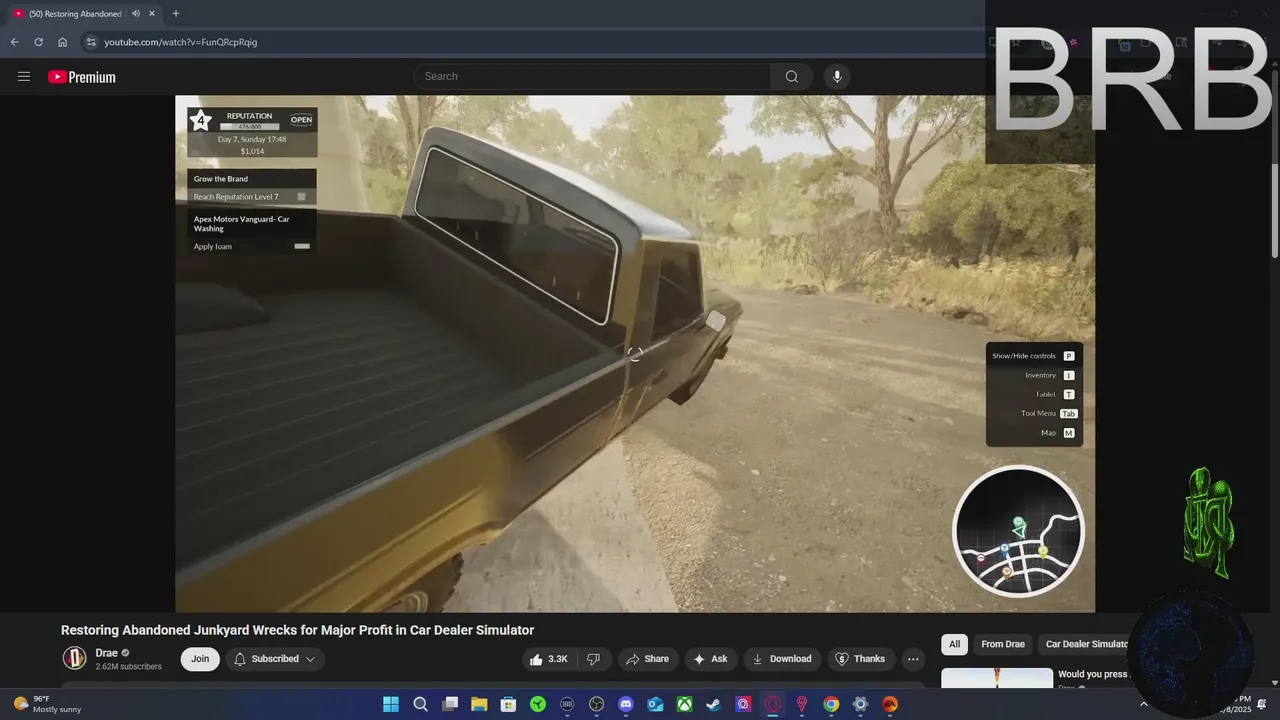Click the magnifier search button
The height and width of the screenshot is (720, 1280).
coord(792,77)
